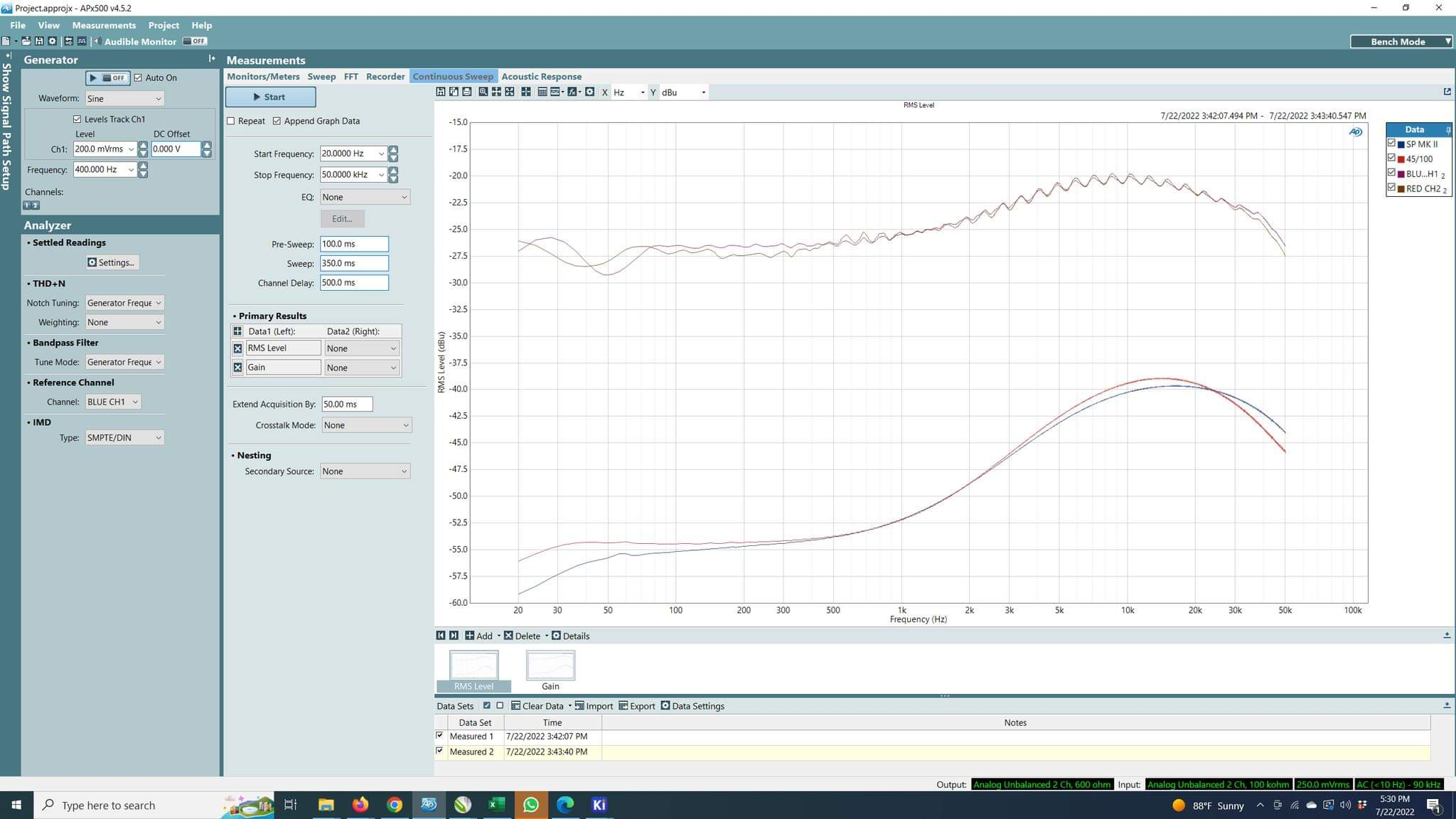Open project file icon in toolbar
Image resolution: width=1456 pixels, height=819 pixels.
[26, 41]
